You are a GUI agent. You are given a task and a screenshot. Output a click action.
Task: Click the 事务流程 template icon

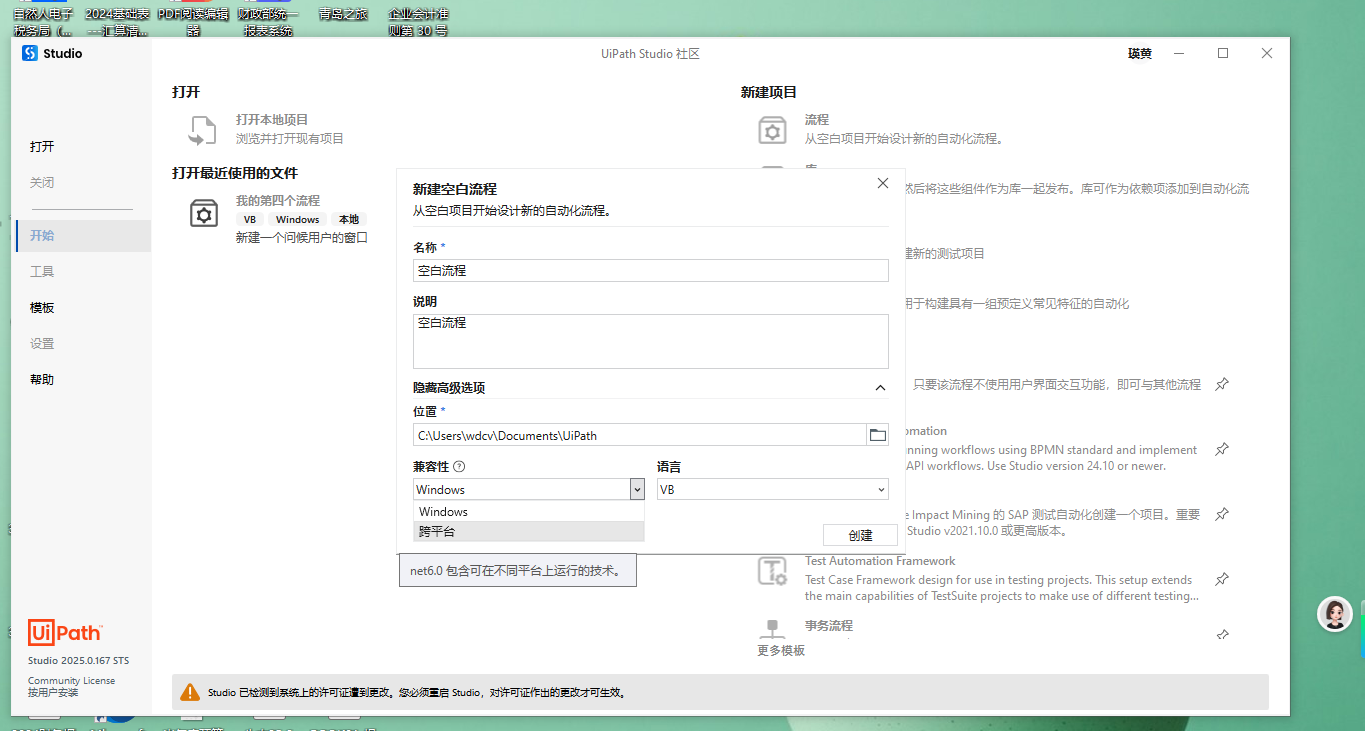pos(772,630)
